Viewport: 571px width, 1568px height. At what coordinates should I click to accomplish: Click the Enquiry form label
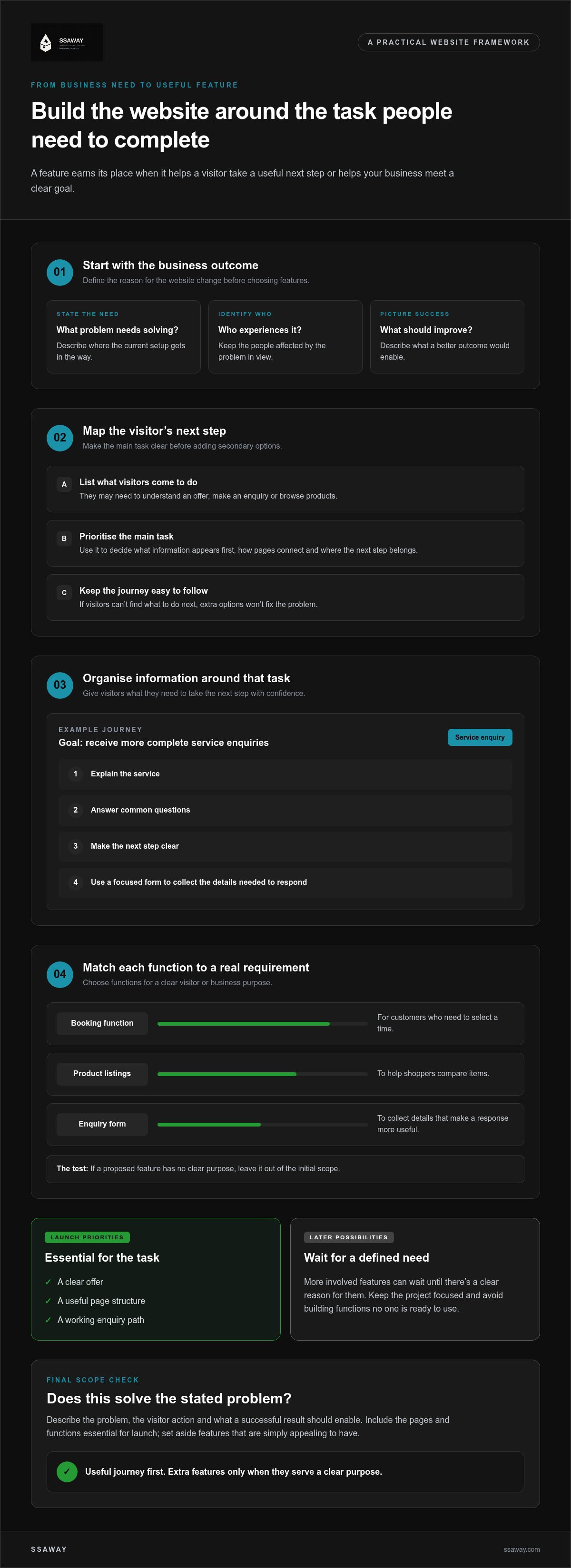(x=102, y=1124)
